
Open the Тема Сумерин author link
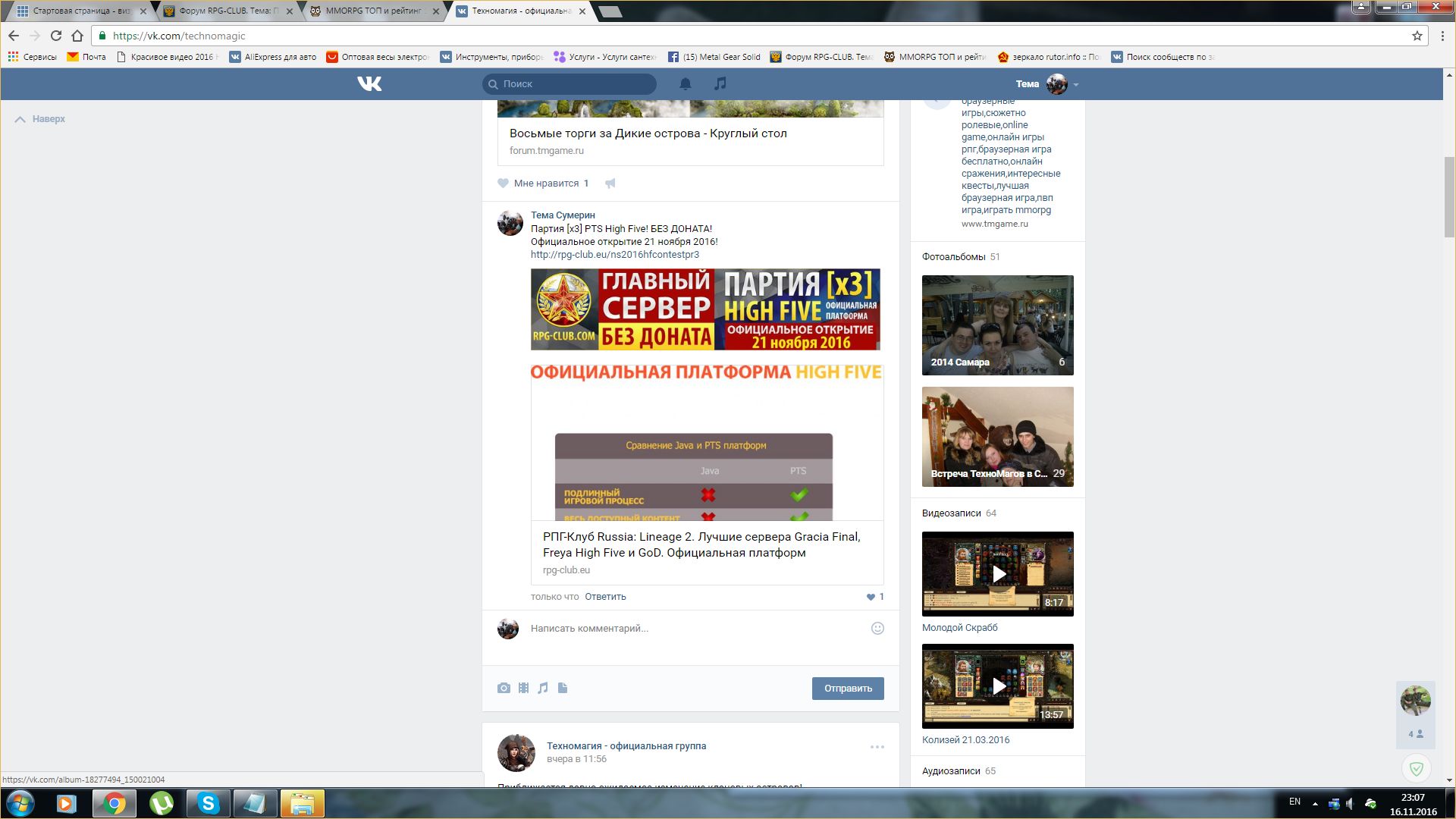coord(563,215)
